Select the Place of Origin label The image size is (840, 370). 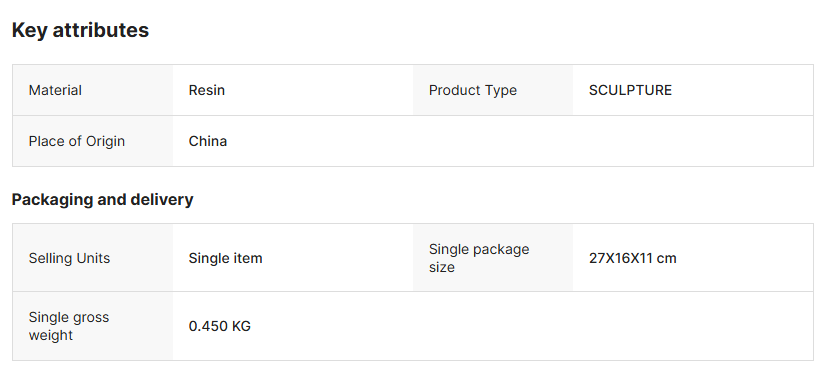click(77, 141)
